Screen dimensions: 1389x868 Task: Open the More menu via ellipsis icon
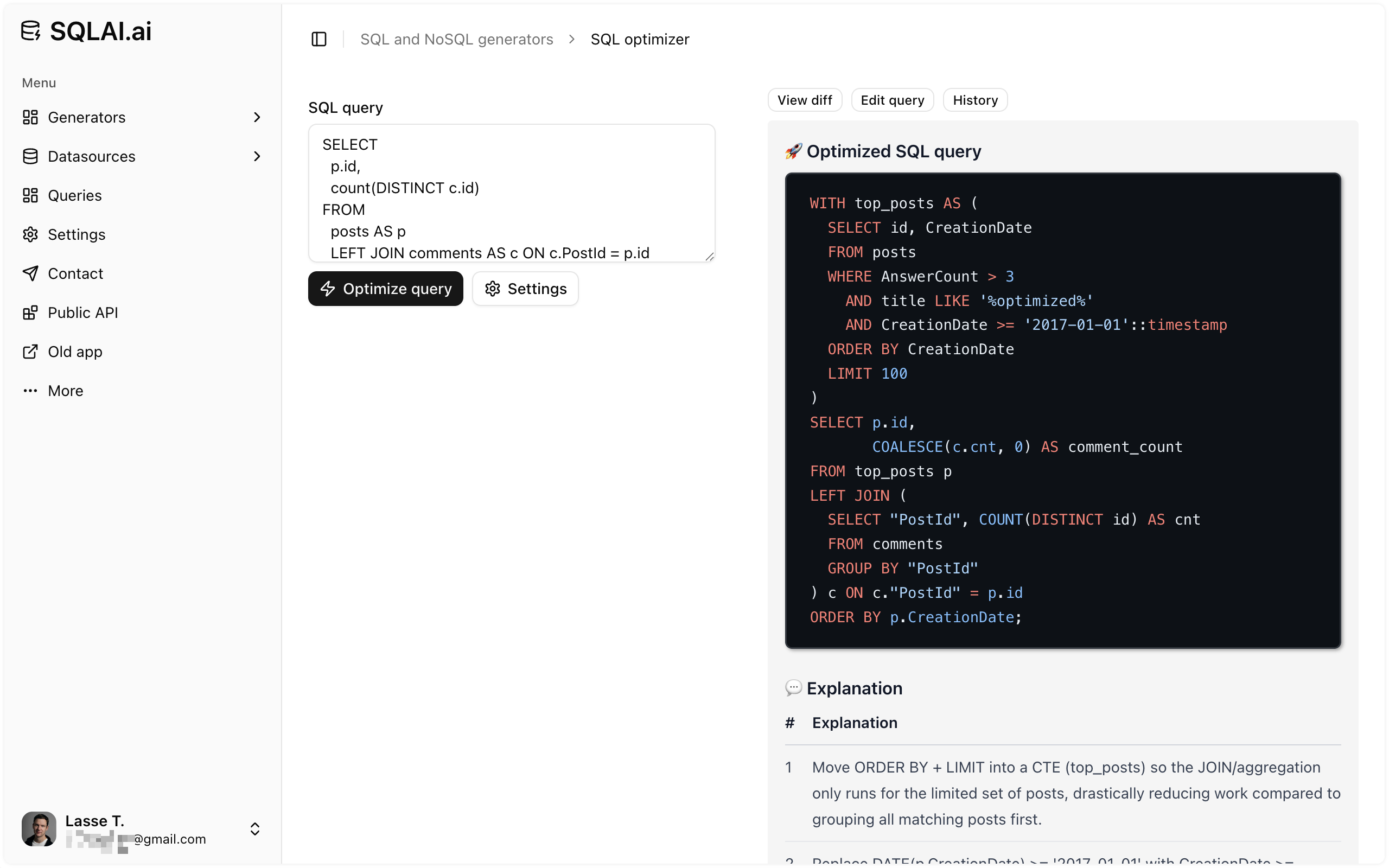[x=31, y=391]
